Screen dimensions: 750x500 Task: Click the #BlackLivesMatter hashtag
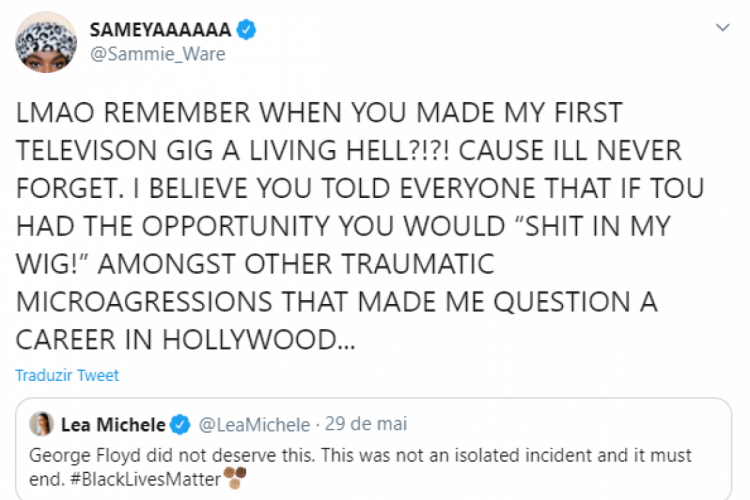pos(151,477)
